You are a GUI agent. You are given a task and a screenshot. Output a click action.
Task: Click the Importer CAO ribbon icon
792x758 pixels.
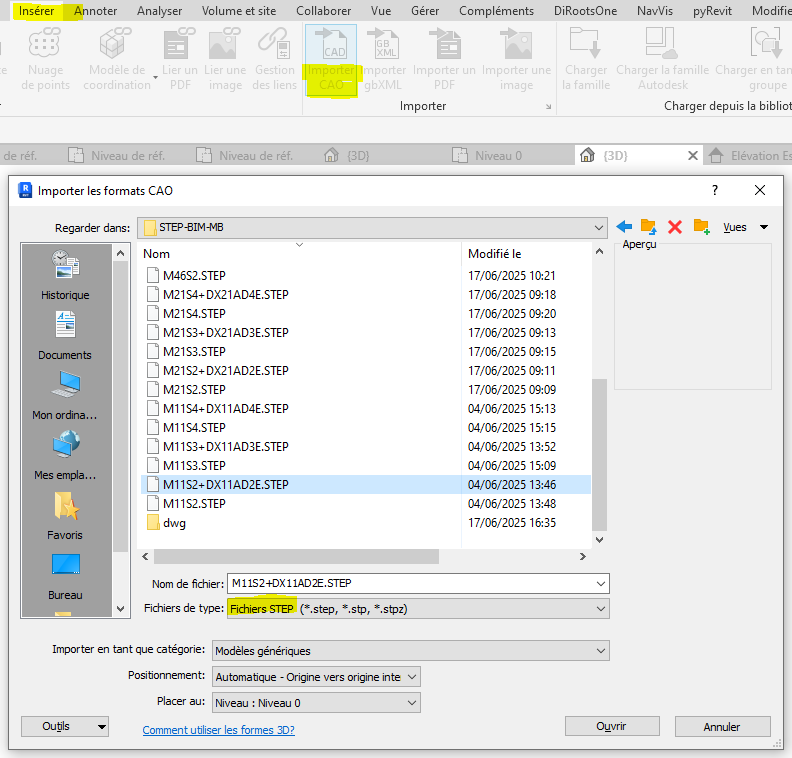coord(330,58)
